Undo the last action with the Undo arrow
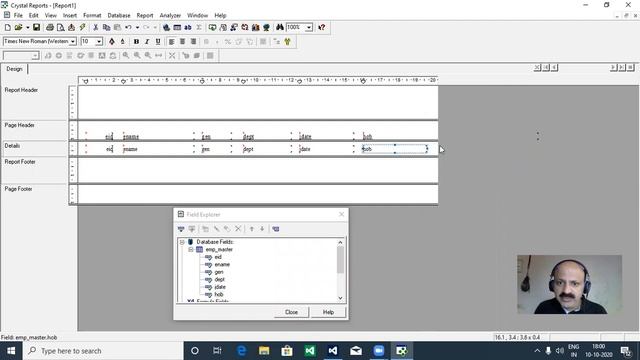The image size is (640, 360). point(128,27)
